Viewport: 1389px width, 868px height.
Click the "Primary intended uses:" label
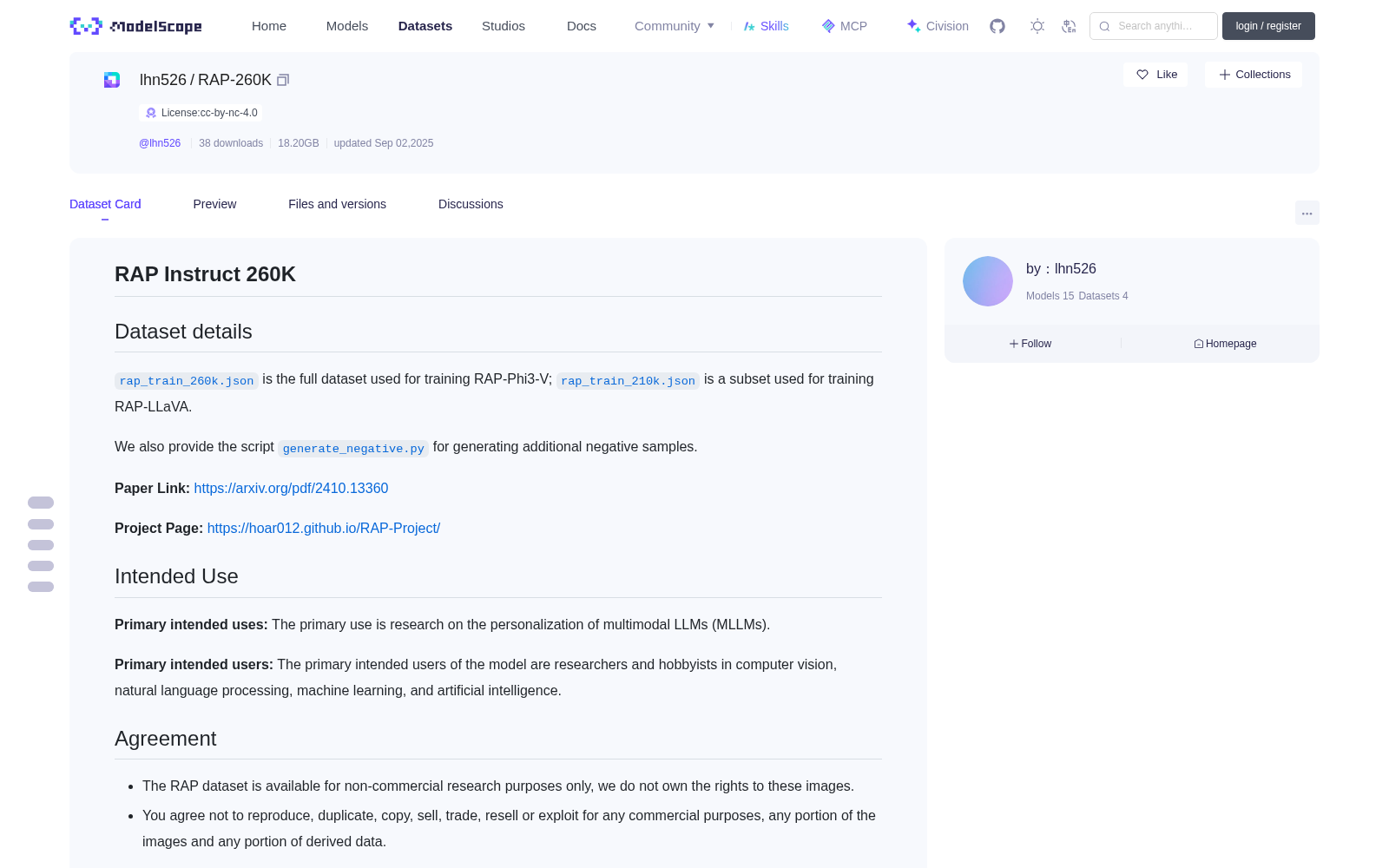191,625
